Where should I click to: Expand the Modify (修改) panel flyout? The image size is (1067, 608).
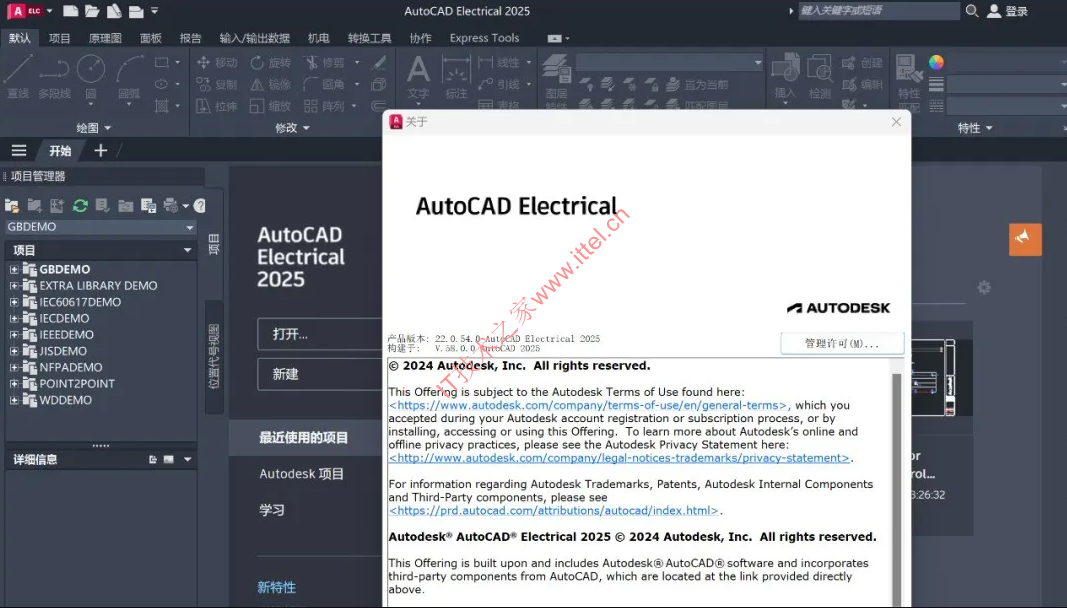click(x=293, y=128)
